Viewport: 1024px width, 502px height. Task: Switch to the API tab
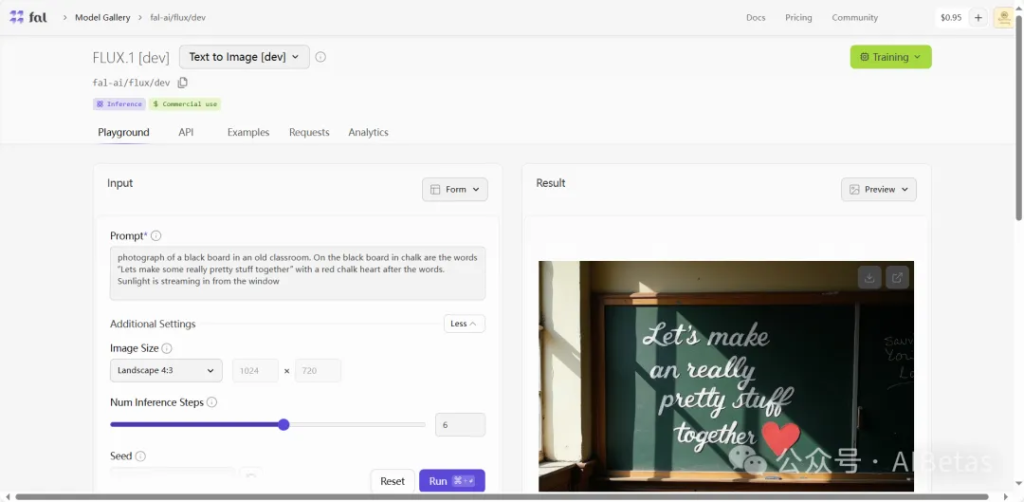pyautogui.click(x=186, y=132)
